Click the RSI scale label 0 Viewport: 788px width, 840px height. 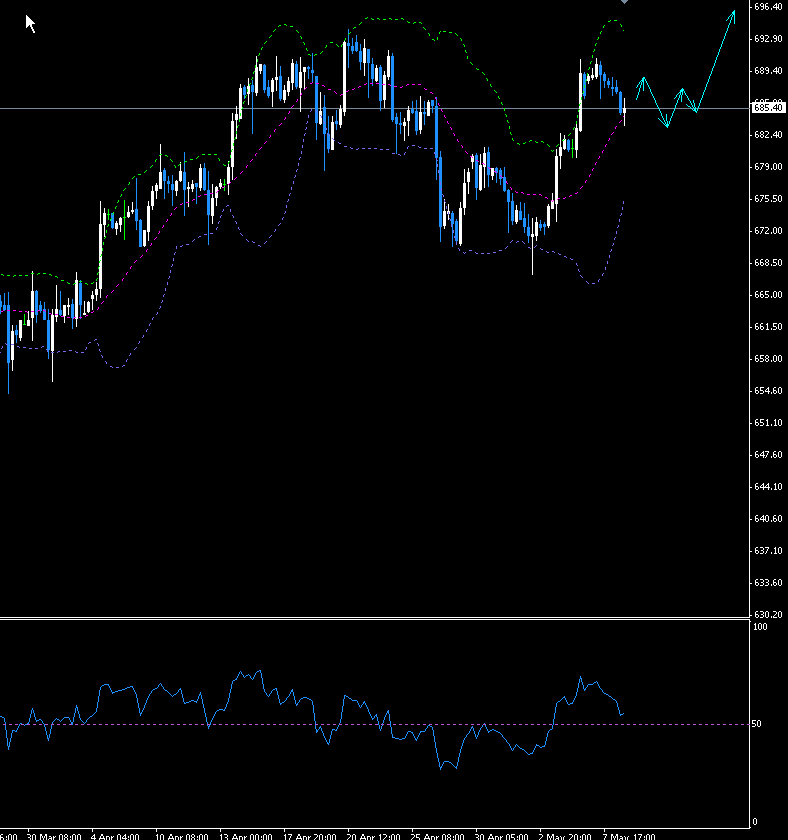755,822
